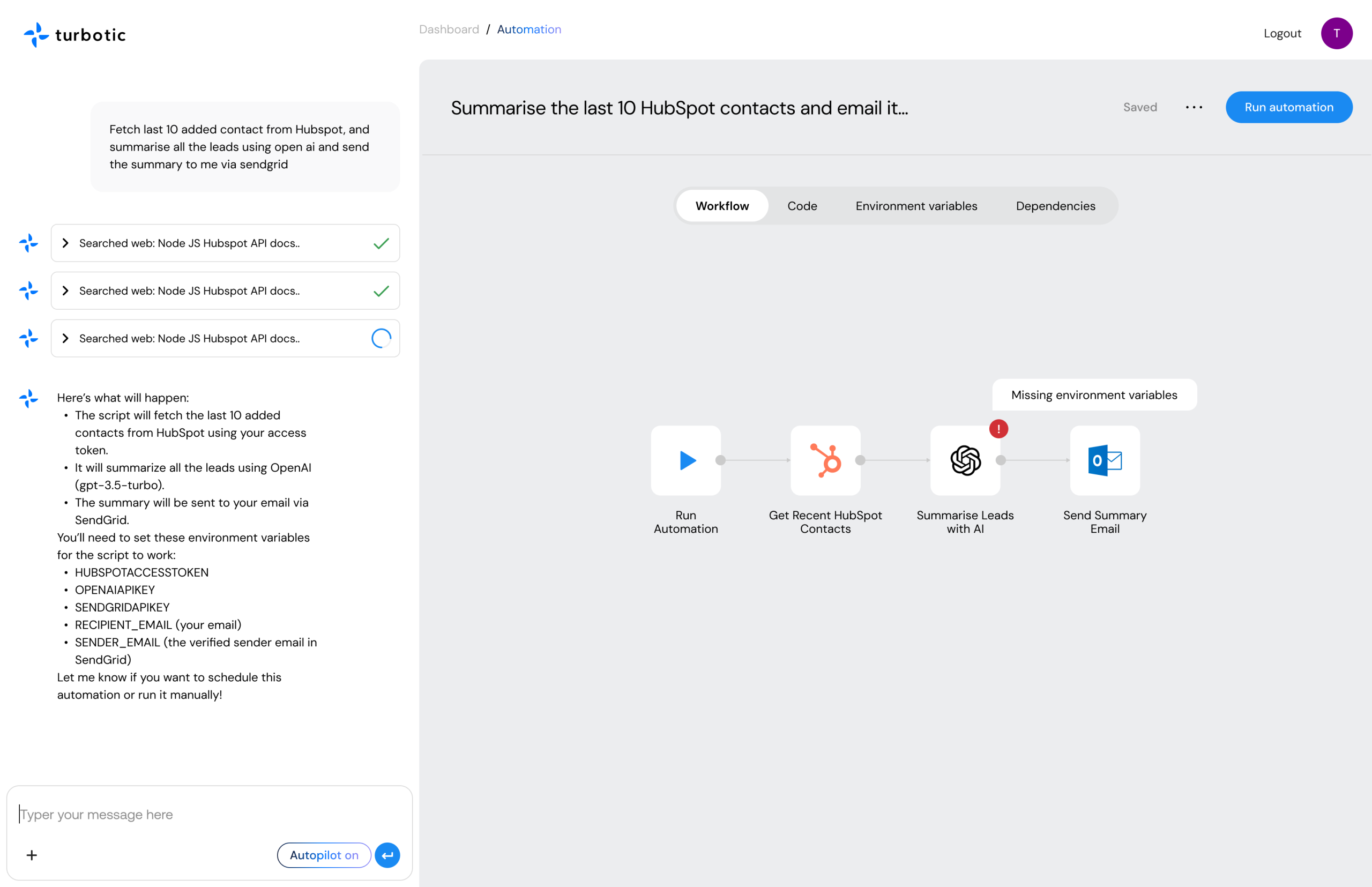Click the turbotic icon beside second search row

(28, 291)
